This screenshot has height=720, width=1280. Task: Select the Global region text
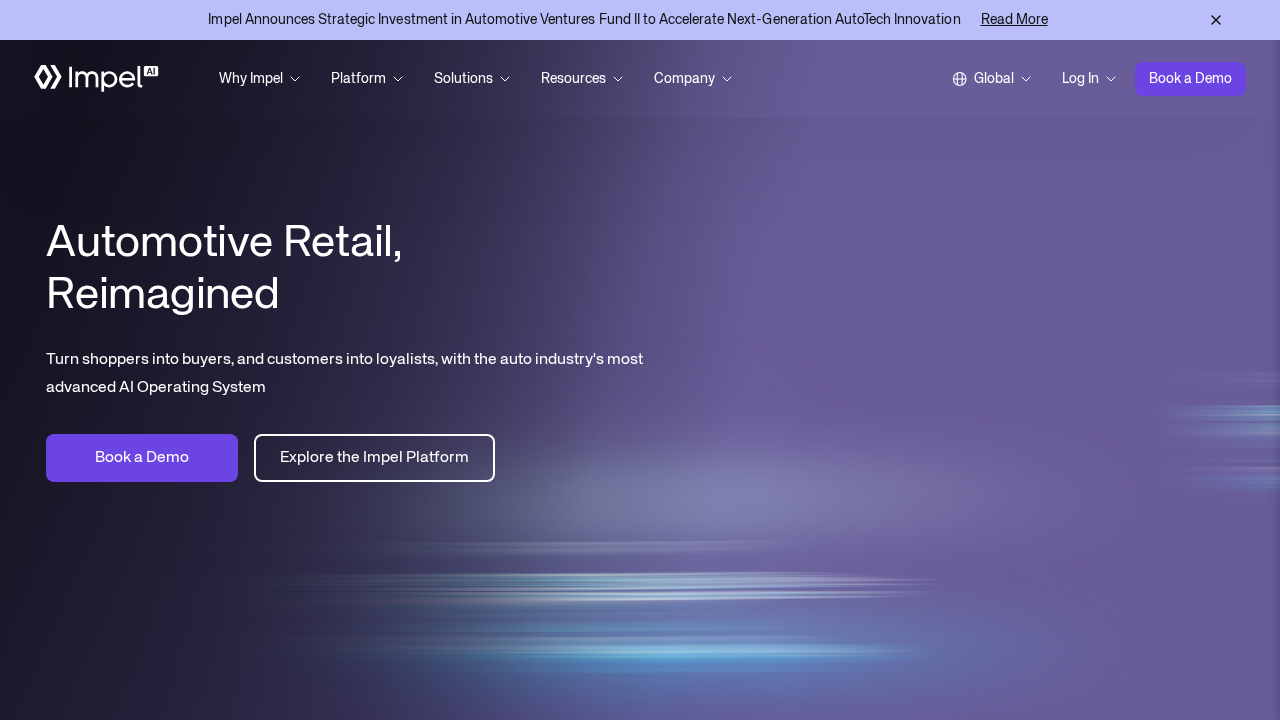pos(993,78)
